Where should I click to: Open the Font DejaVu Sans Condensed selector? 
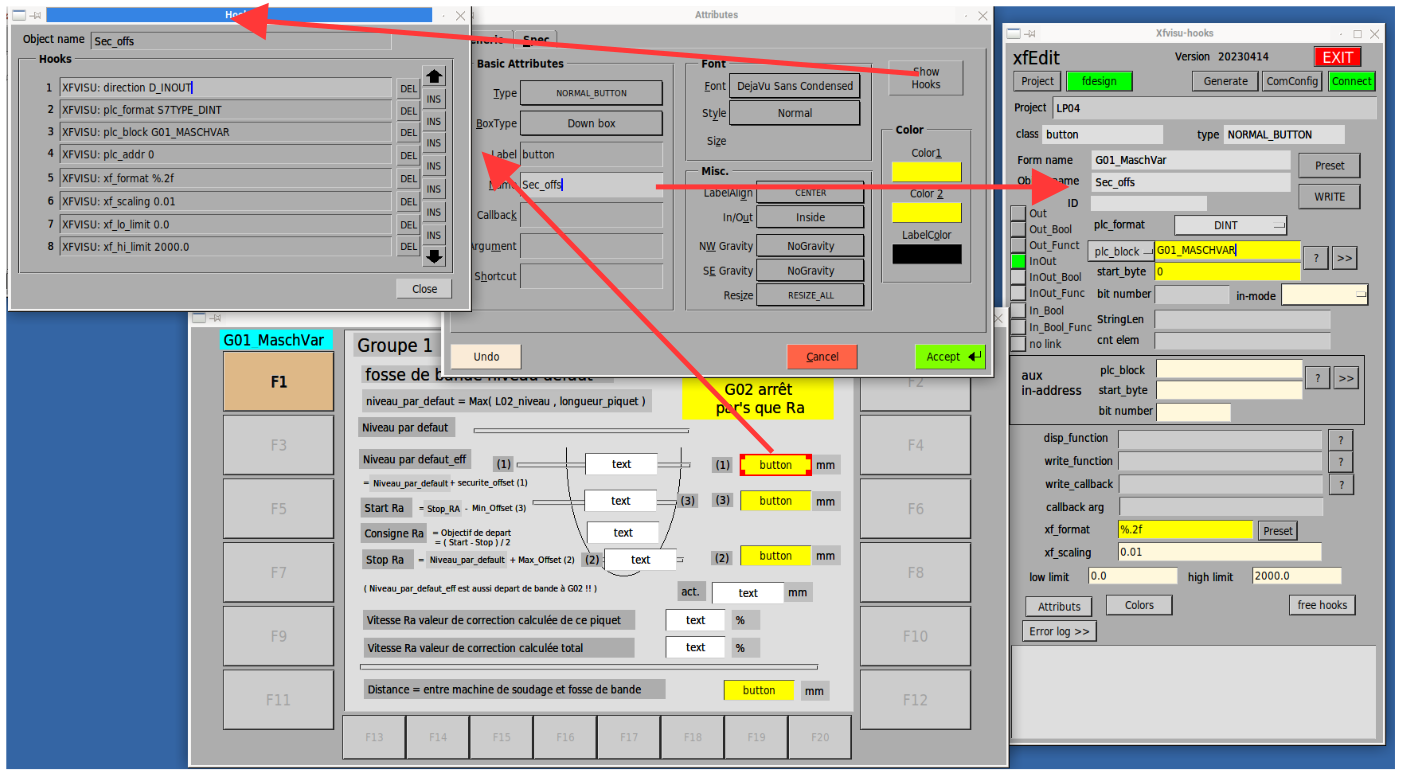point(794,86)
